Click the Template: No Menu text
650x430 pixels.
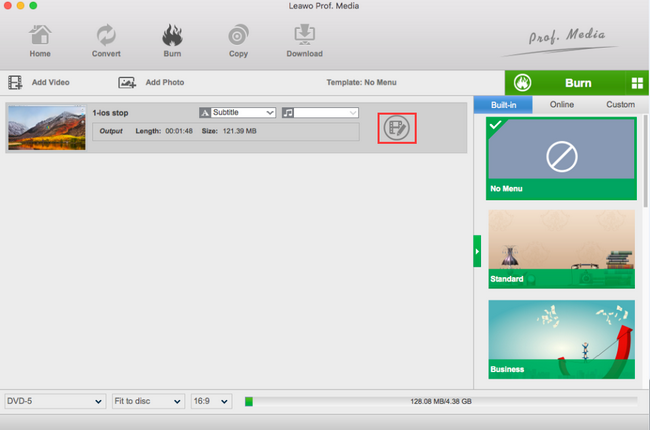click(361, 82)
